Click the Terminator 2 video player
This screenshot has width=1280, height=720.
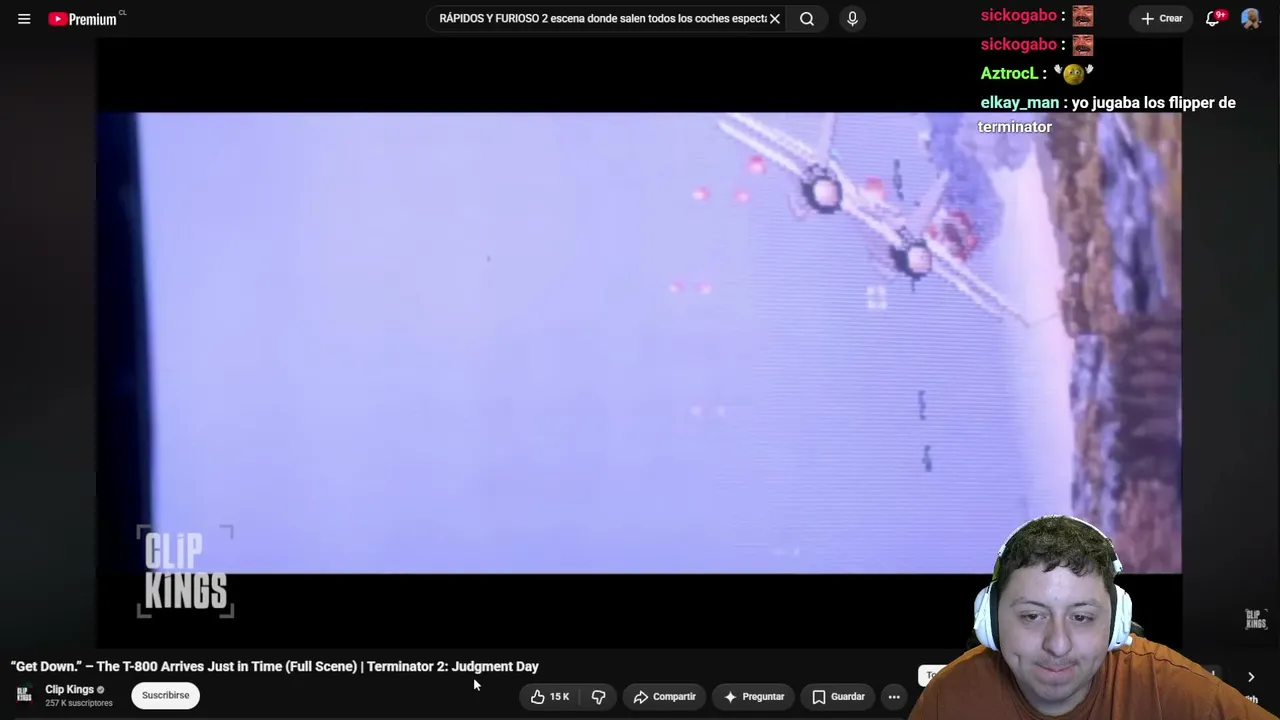click(x=638, y=343)
